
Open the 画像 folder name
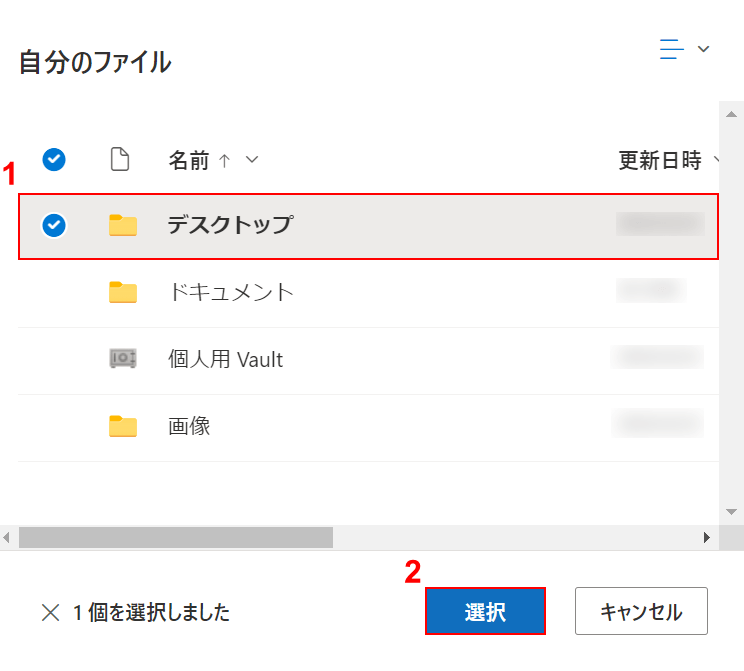pos(189,426)
